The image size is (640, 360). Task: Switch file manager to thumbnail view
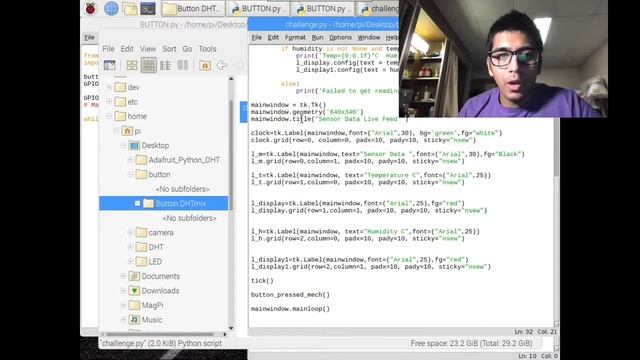132,65
